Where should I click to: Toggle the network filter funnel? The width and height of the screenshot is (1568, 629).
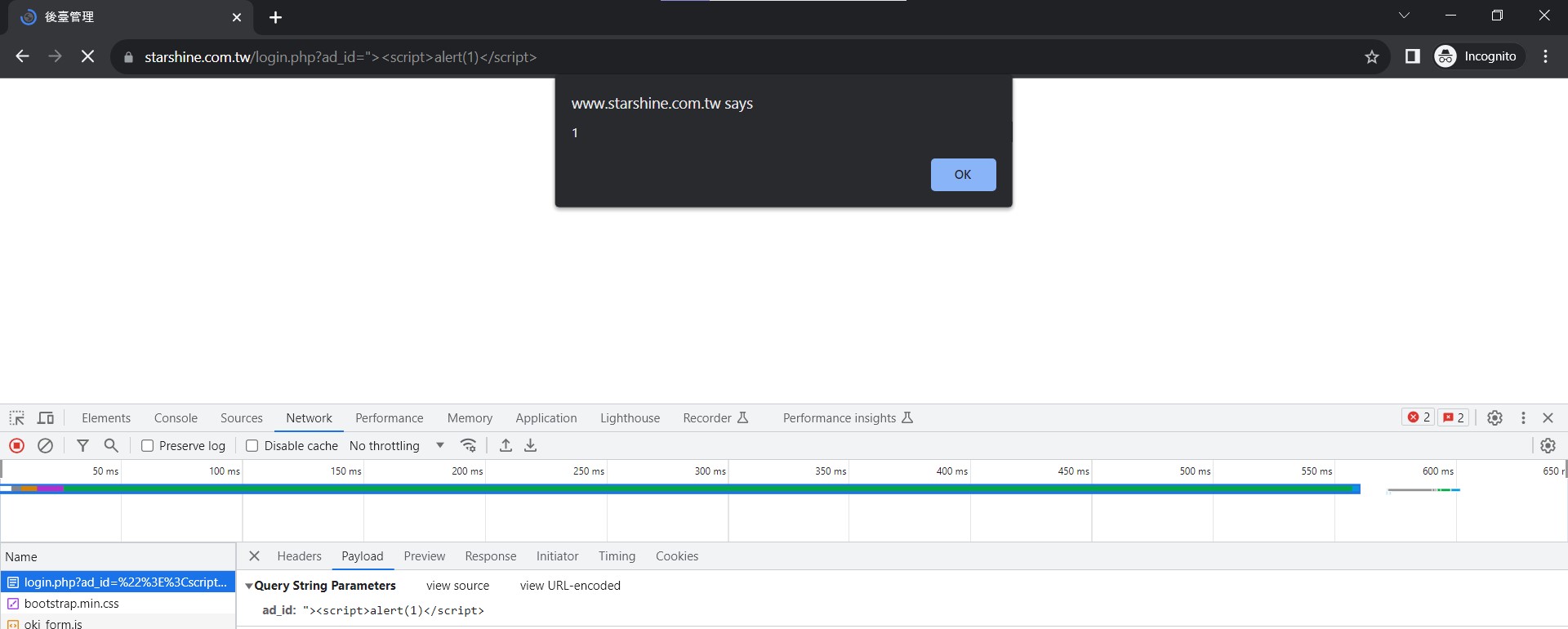(82, 445)
